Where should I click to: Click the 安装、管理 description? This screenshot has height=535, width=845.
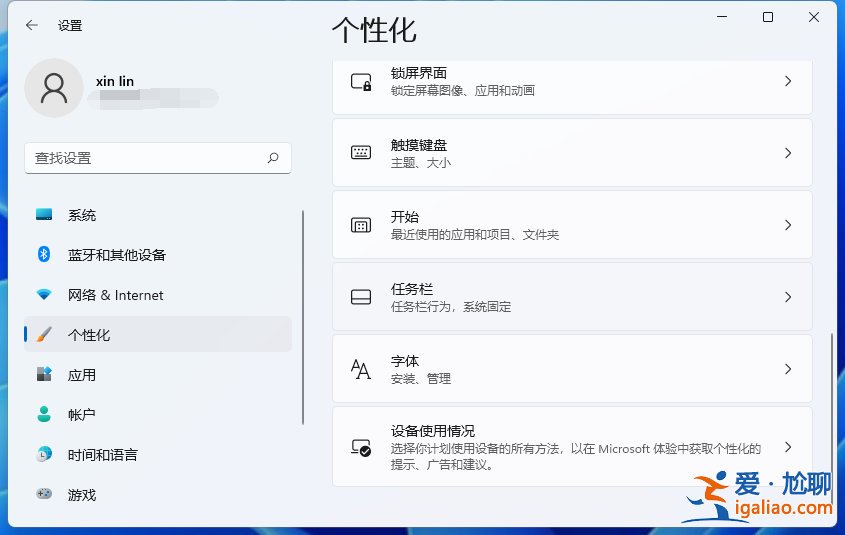point(420,379)
